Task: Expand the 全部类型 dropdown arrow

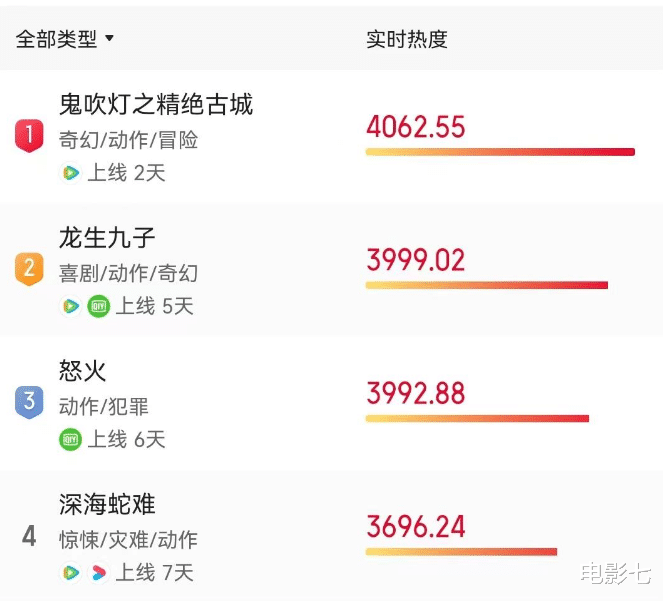Action: click(109, 39)
